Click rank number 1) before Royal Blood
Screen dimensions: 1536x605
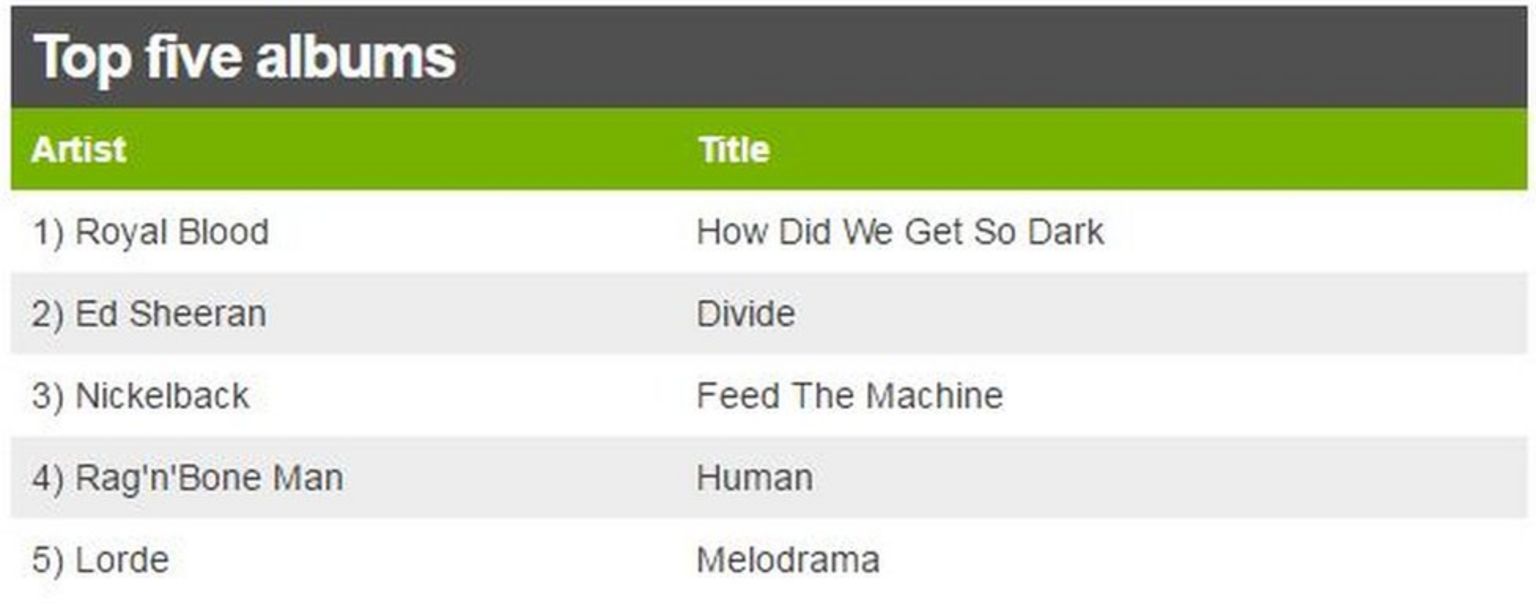(x=47, y=232)
